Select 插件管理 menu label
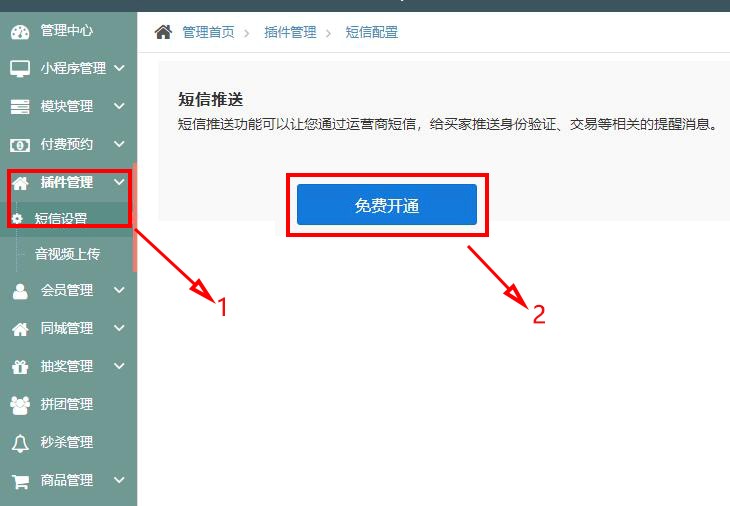Screen dimensions: 730x506 coord(67,182)
